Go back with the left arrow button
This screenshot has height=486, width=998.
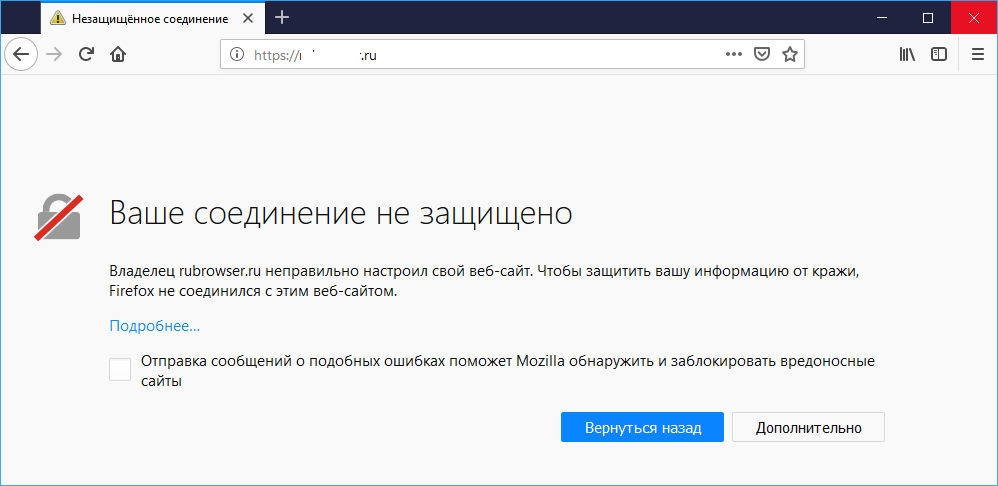pyautogui.click(x=21, y=55)
